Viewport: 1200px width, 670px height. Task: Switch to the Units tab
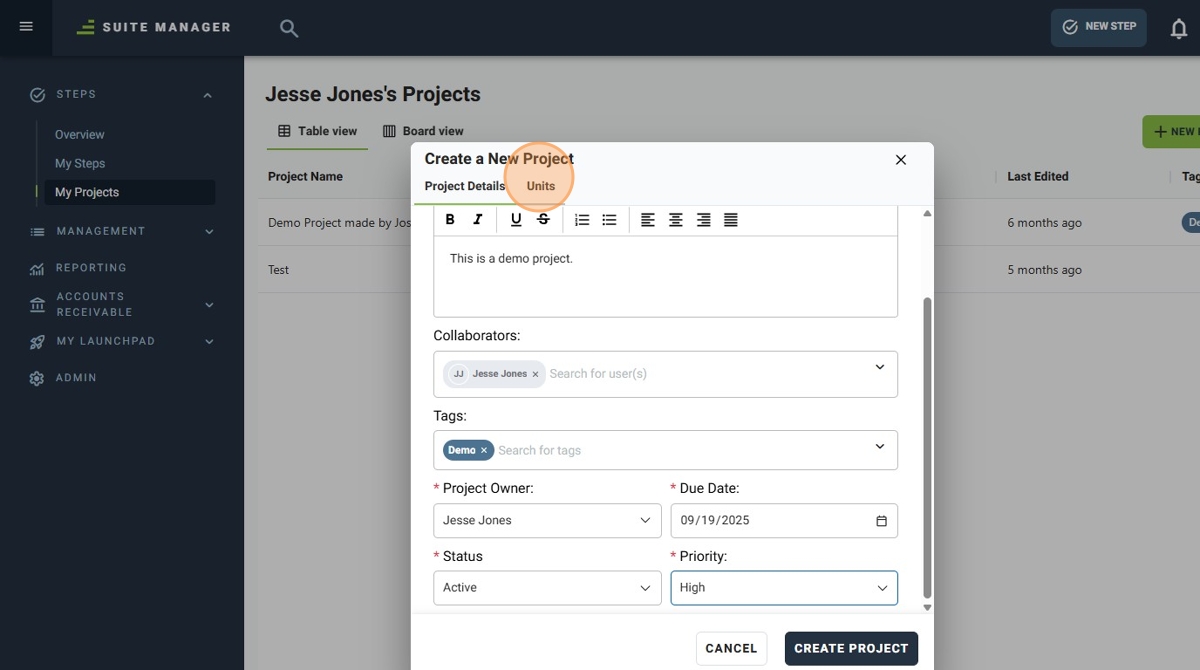click(x=541, y=186)
